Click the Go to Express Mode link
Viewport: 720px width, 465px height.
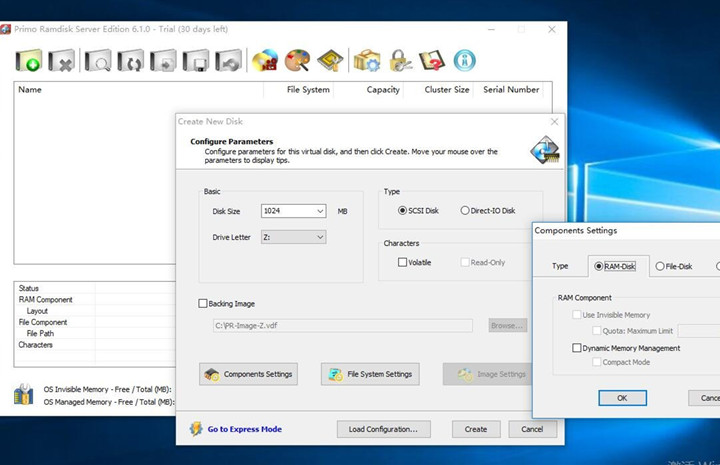pyautogui.click(x=244, y=429)
